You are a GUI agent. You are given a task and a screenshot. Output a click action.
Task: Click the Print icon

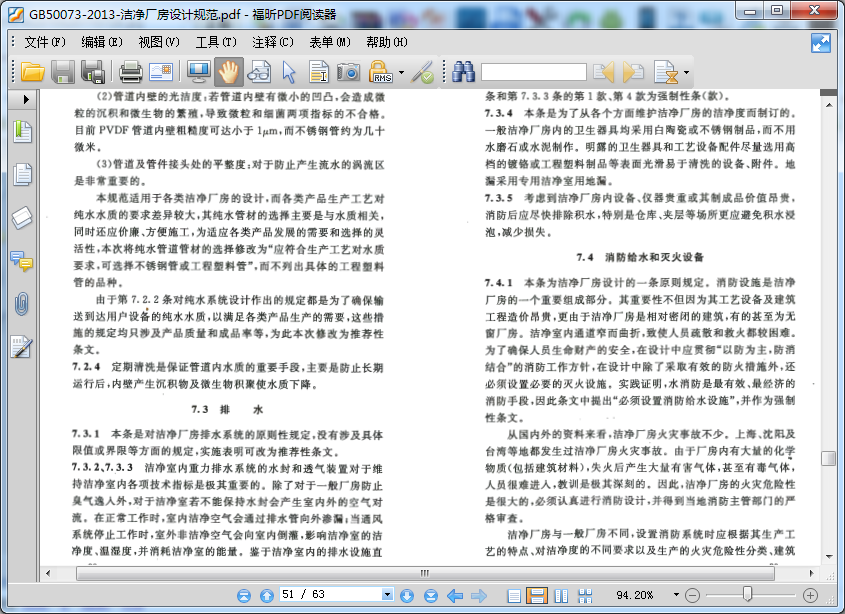[130, 72]
